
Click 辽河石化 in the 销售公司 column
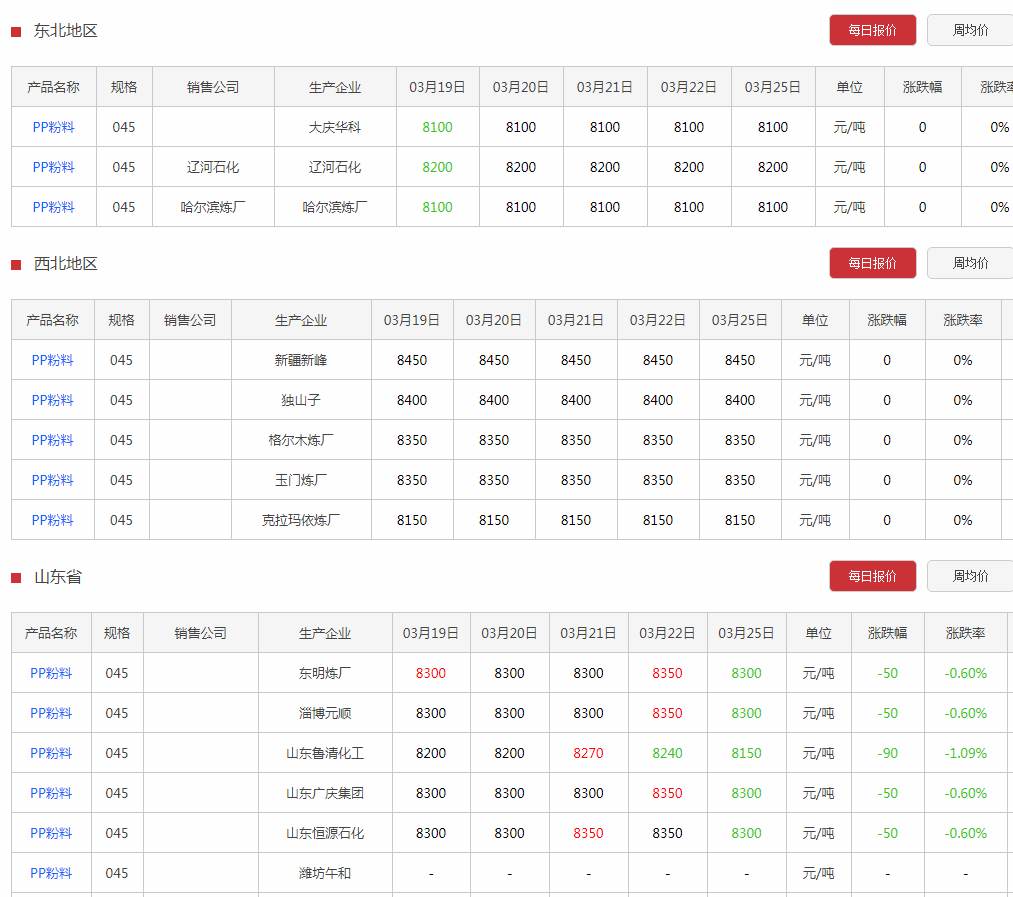pyautogui.click(x=213, y=167)
